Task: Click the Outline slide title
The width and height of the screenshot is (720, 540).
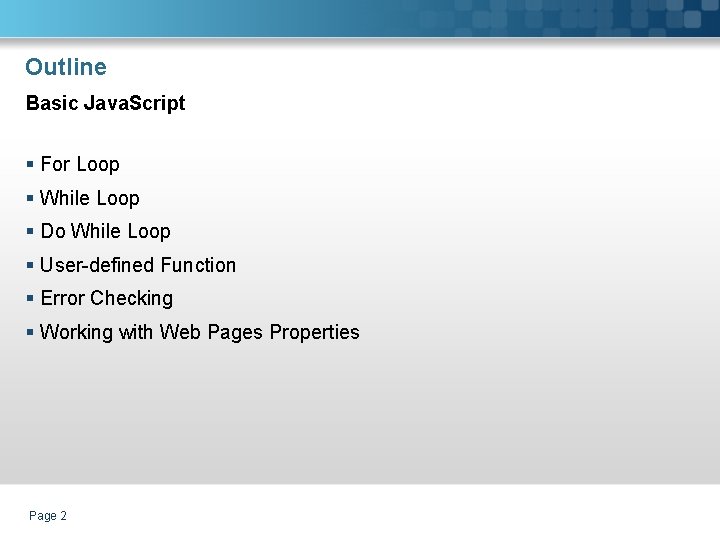Action: (65, 67)
